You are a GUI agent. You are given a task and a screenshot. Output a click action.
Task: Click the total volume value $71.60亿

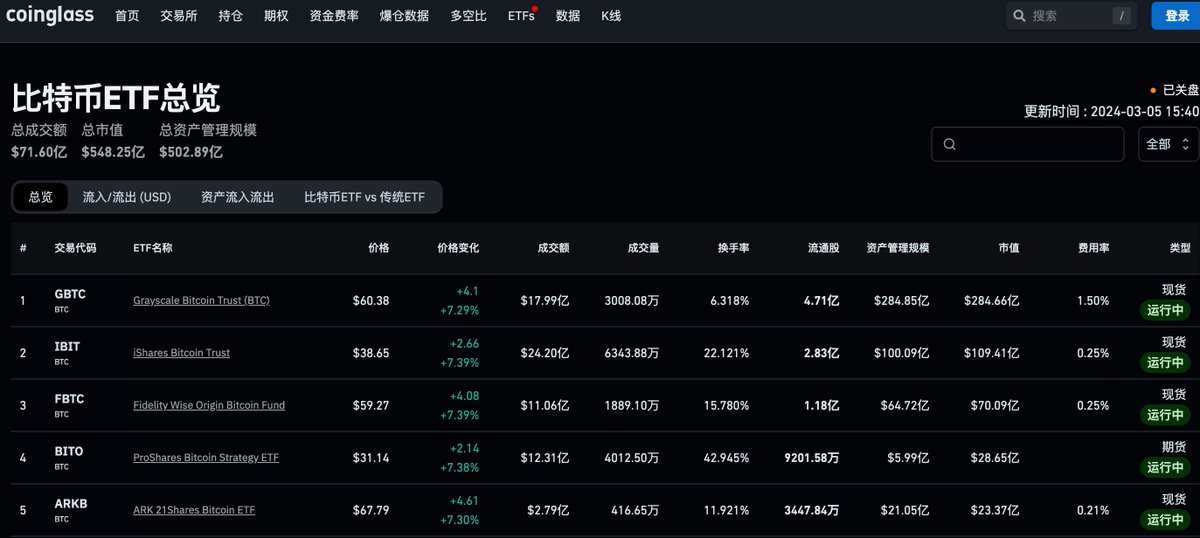(x=39, y=152)
